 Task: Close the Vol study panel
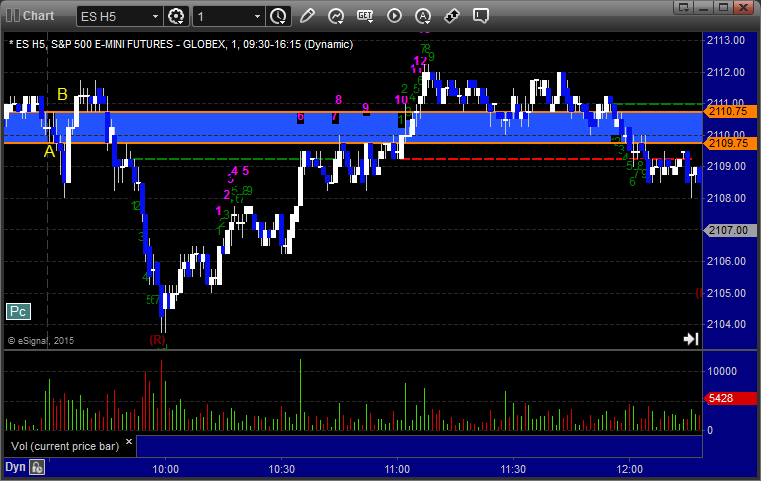pos(129,442)
